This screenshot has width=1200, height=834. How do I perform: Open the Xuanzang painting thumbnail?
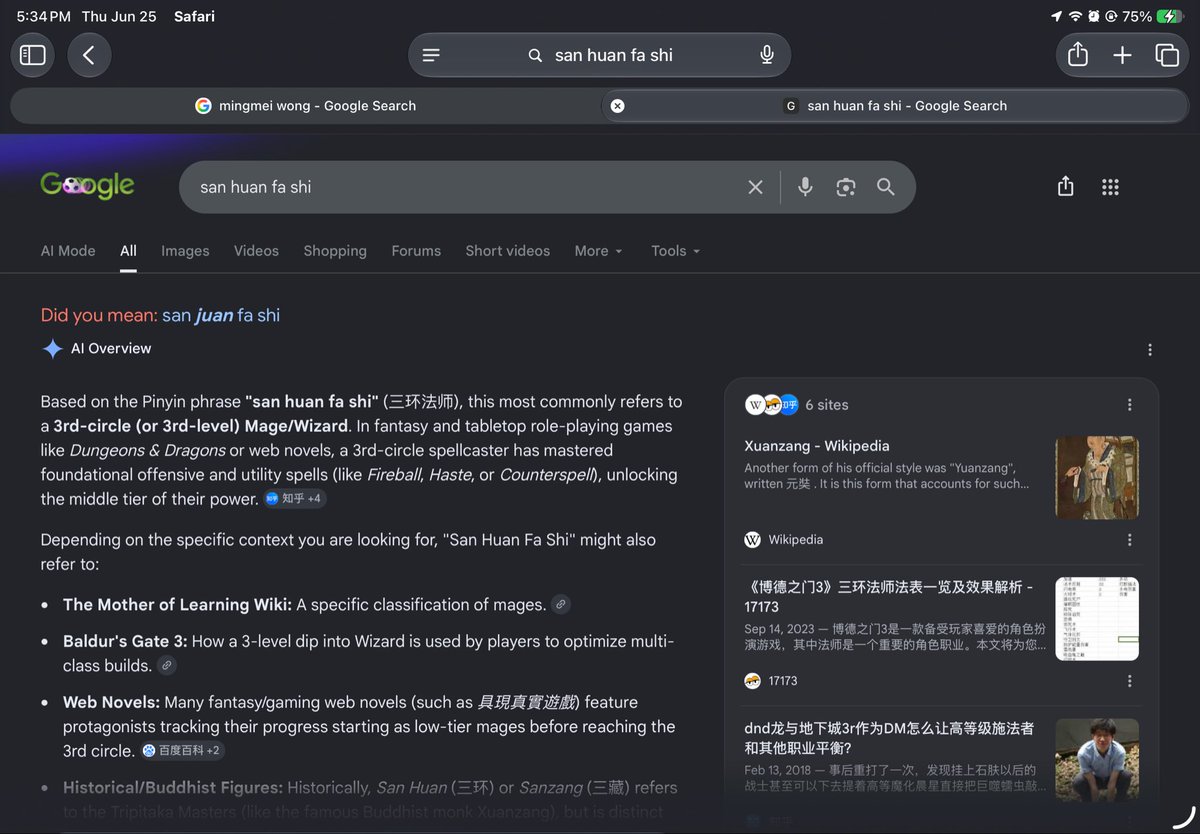pyautogui.click(x=1097, y=477)
